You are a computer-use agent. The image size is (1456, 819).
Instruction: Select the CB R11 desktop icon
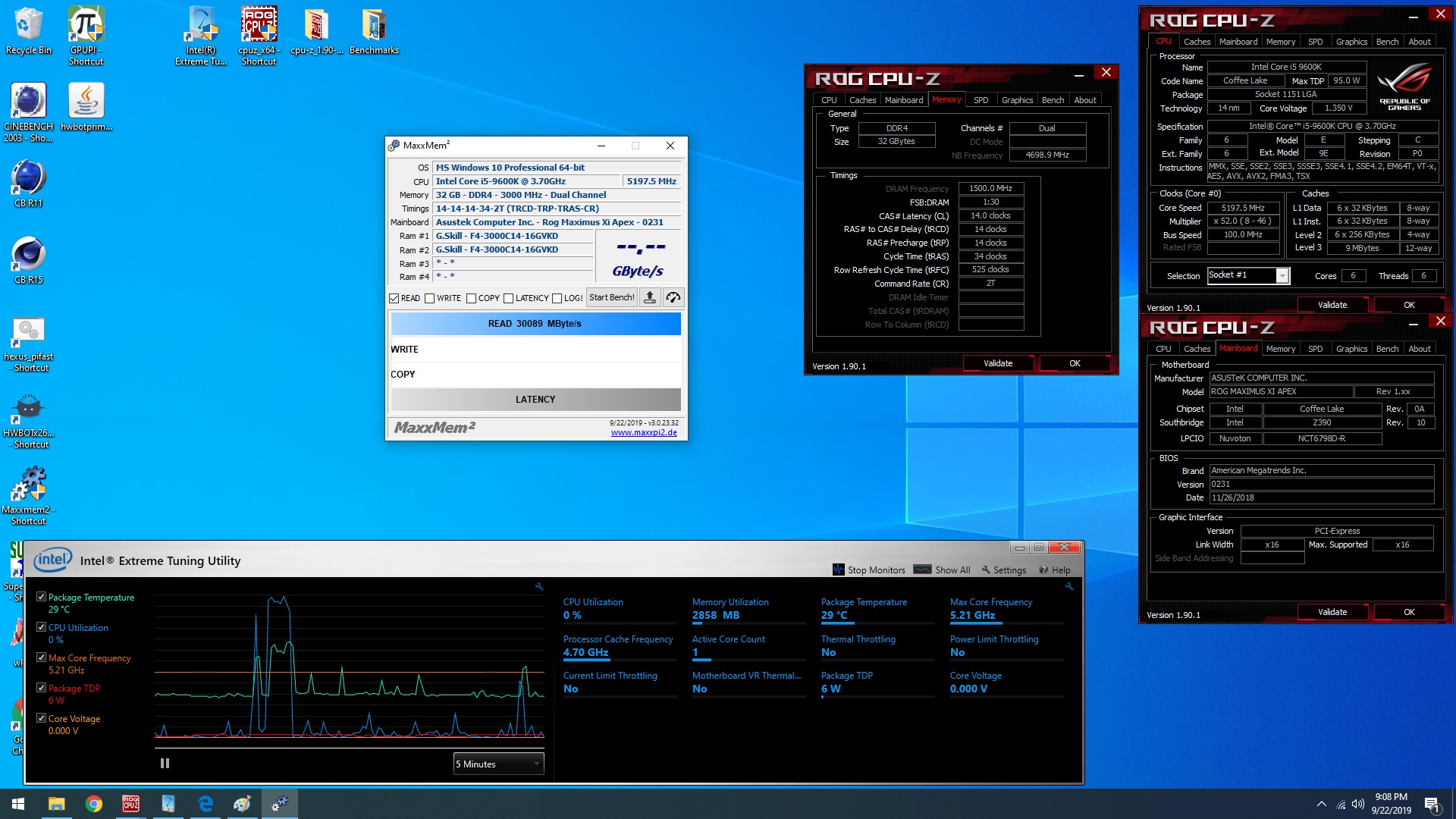click(x=28, y=184)
